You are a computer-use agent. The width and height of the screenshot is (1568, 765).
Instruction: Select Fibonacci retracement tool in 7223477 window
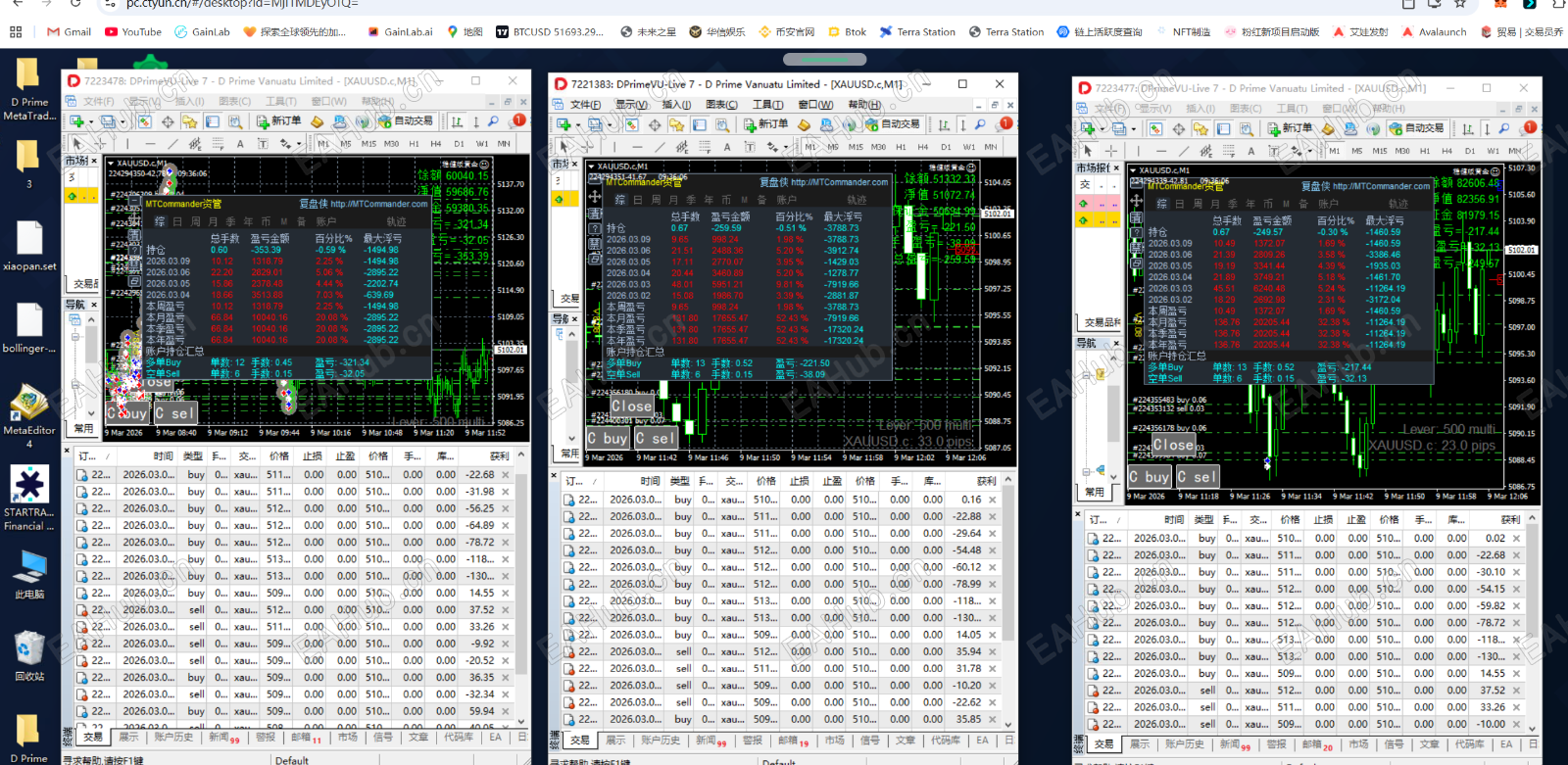coord(1228,151)
